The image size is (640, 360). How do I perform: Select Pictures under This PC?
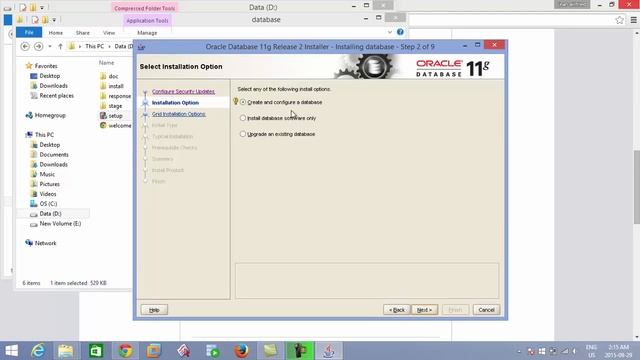pyautogui.click(x=49, y=184)
